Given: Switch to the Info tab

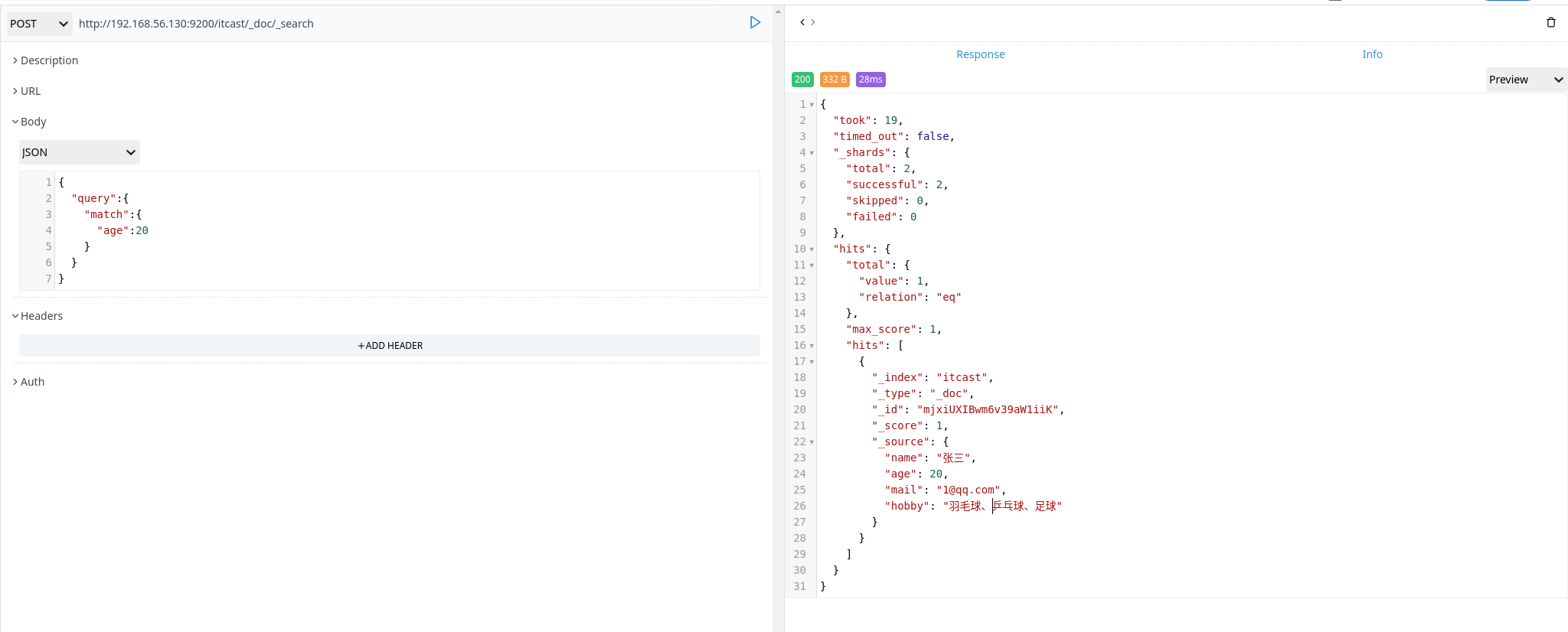Looking at the screenshot, I should tap(1372, 54).
